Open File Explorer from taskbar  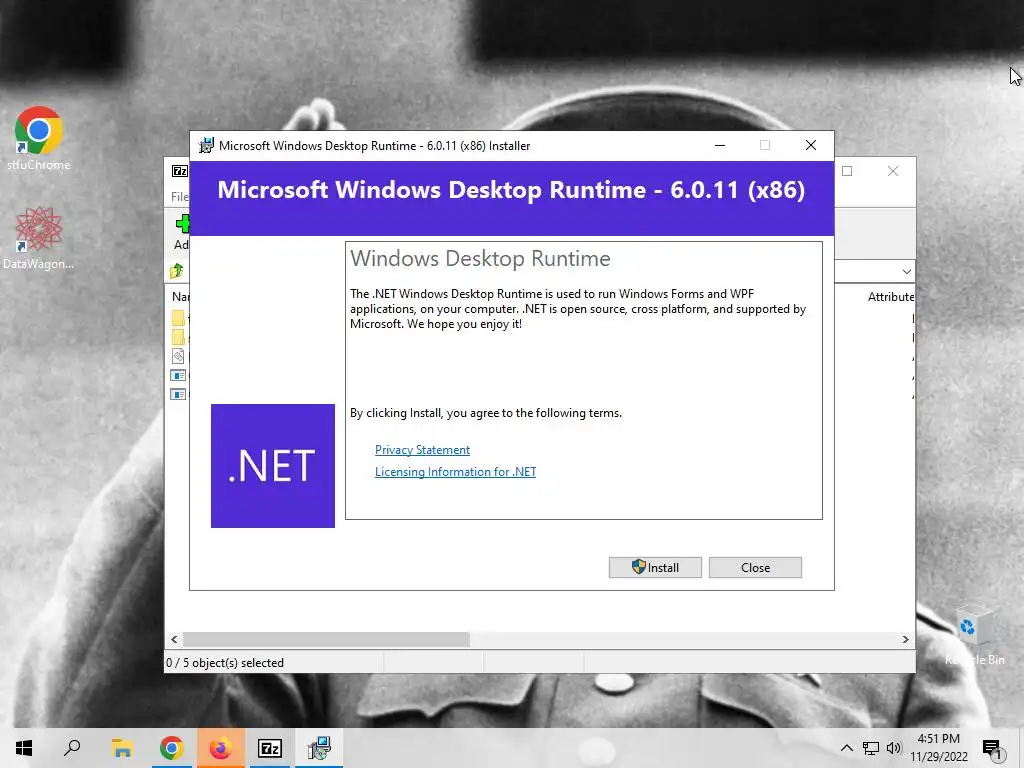(x=122, y=748)
